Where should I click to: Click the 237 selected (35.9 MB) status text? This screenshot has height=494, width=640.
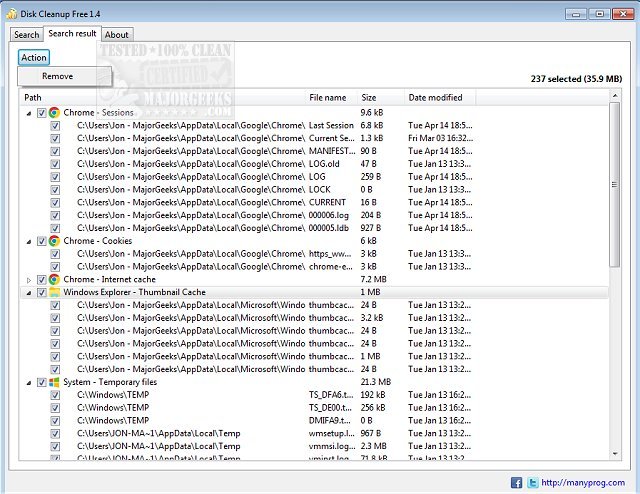pyautogui.click(x=576, y=79)
